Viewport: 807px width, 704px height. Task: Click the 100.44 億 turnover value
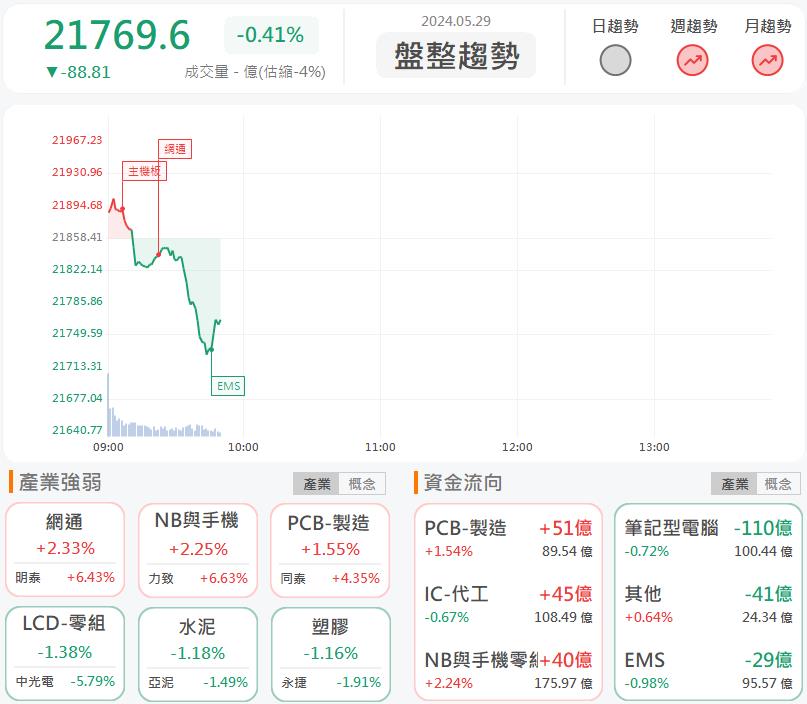[x=763, y=551]
